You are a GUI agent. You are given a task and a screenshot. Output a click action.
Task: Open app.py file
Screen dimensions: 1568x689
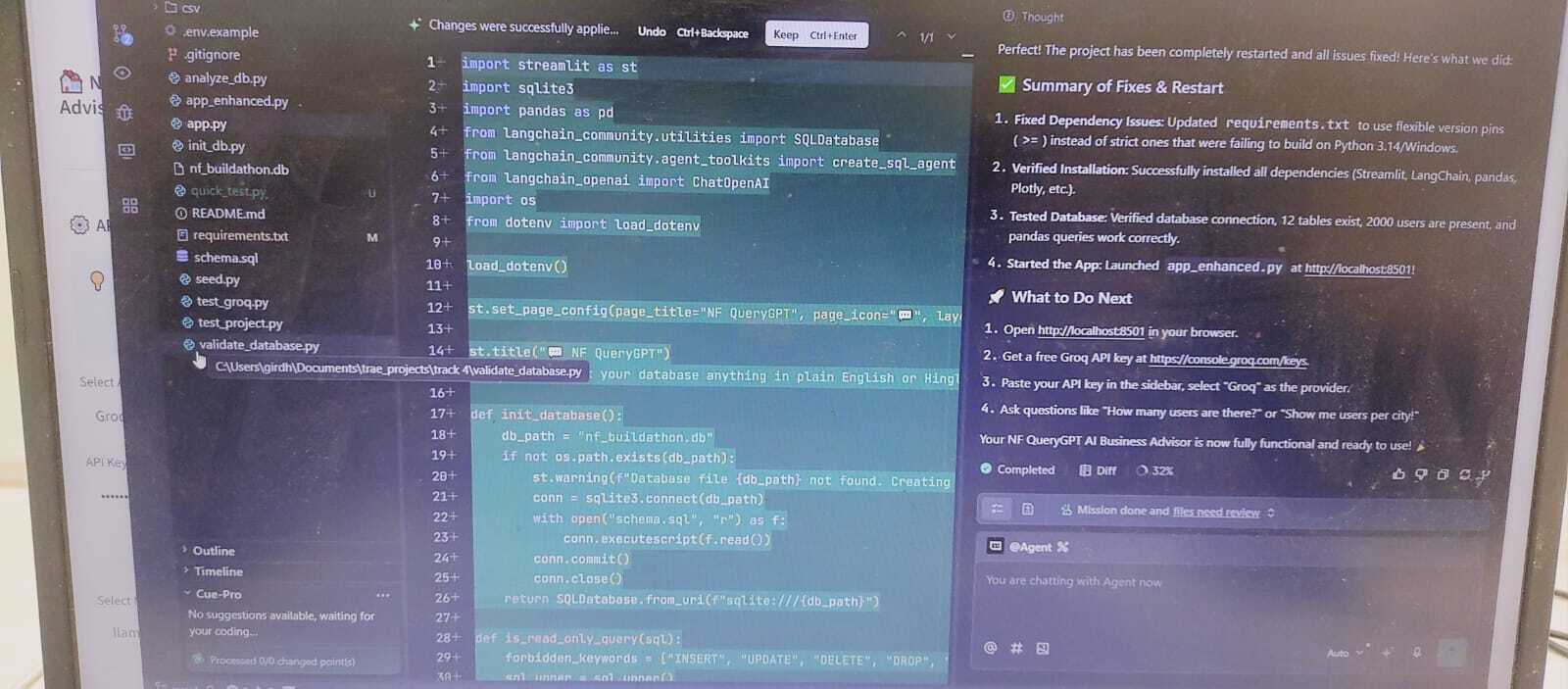pyautogui.click(x=206, y=123)
